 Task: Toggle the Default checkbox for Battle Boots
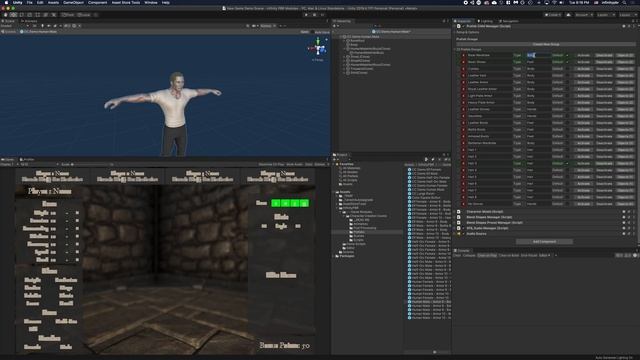(x=567, y=129)
